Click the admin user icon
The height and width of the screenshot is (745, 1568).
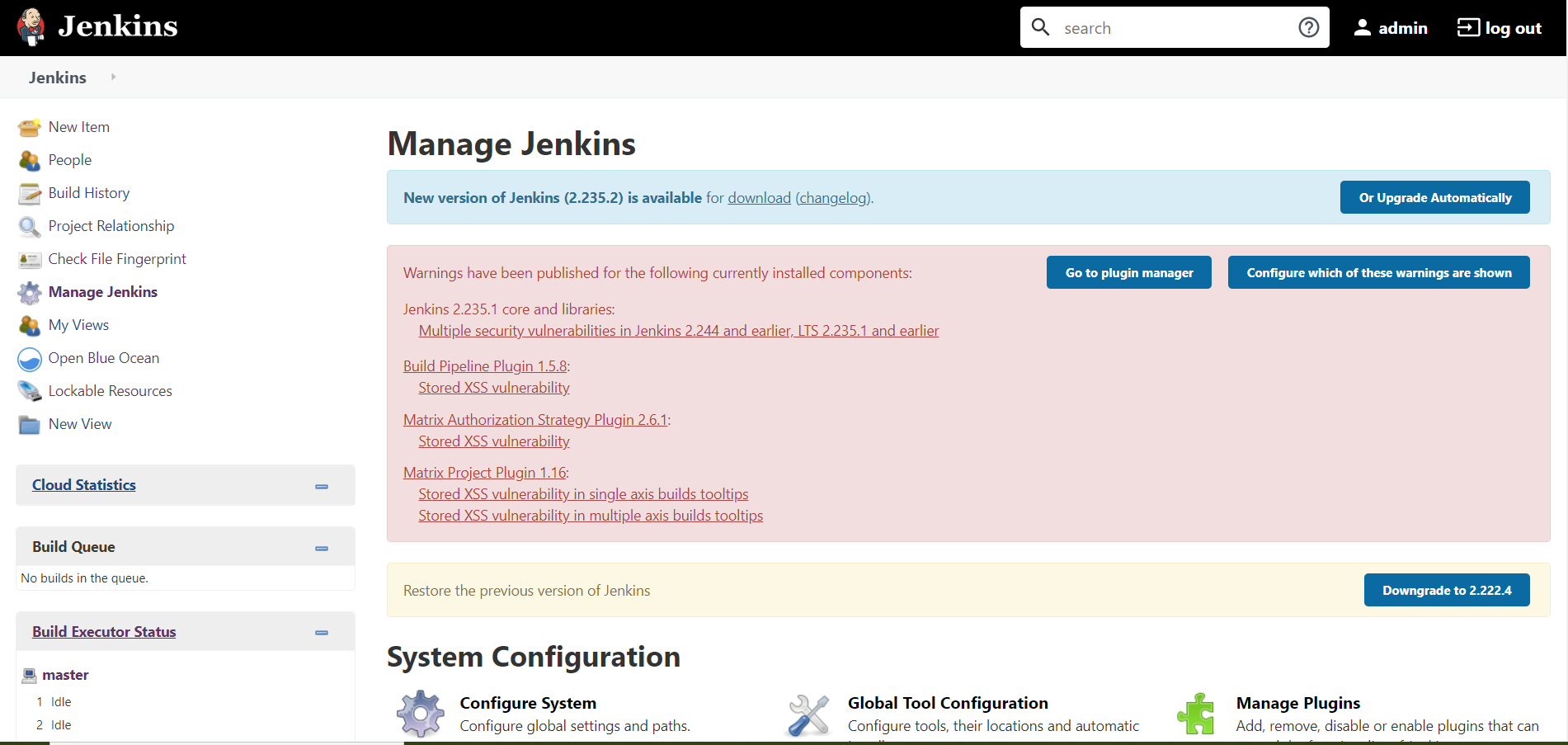click(1363, 27)
